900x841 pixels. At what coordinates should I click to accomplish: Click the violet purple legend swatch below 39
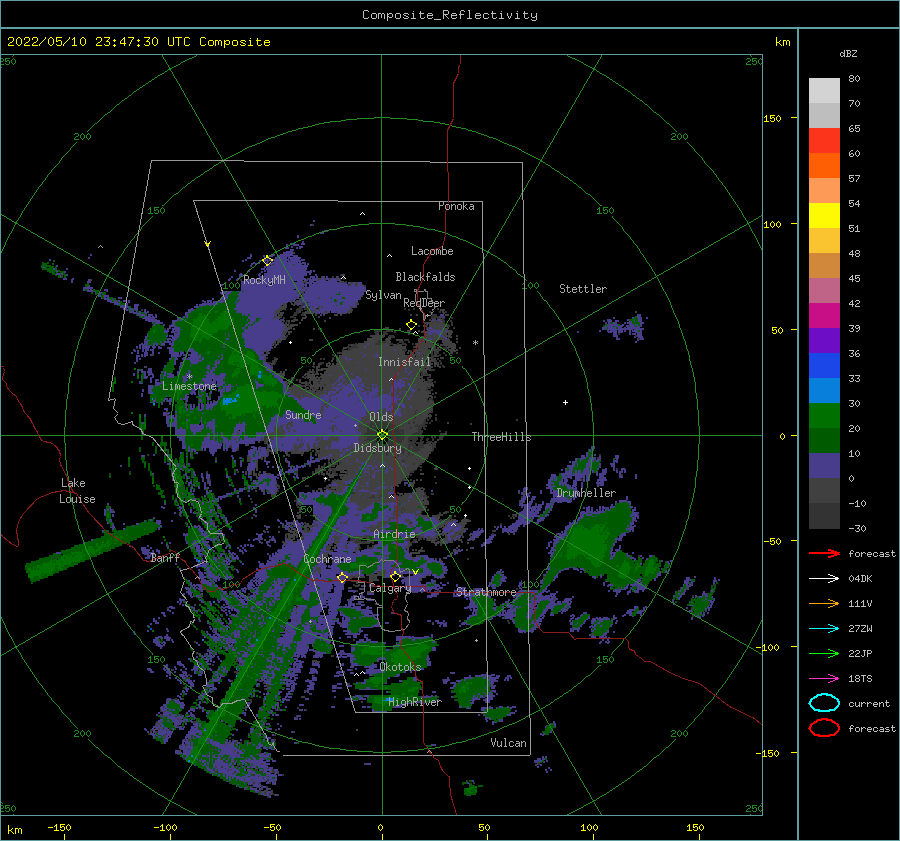824,340
